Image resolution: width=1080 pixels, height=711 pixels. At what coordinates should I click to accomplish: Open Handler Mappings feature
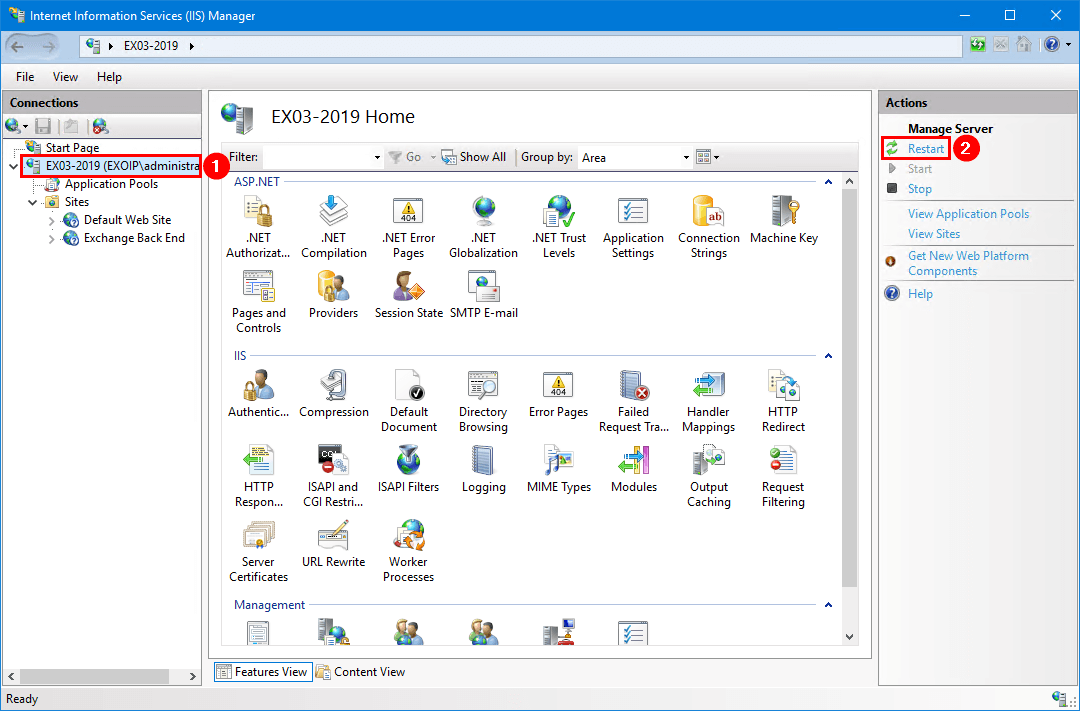tap(709, 400)
